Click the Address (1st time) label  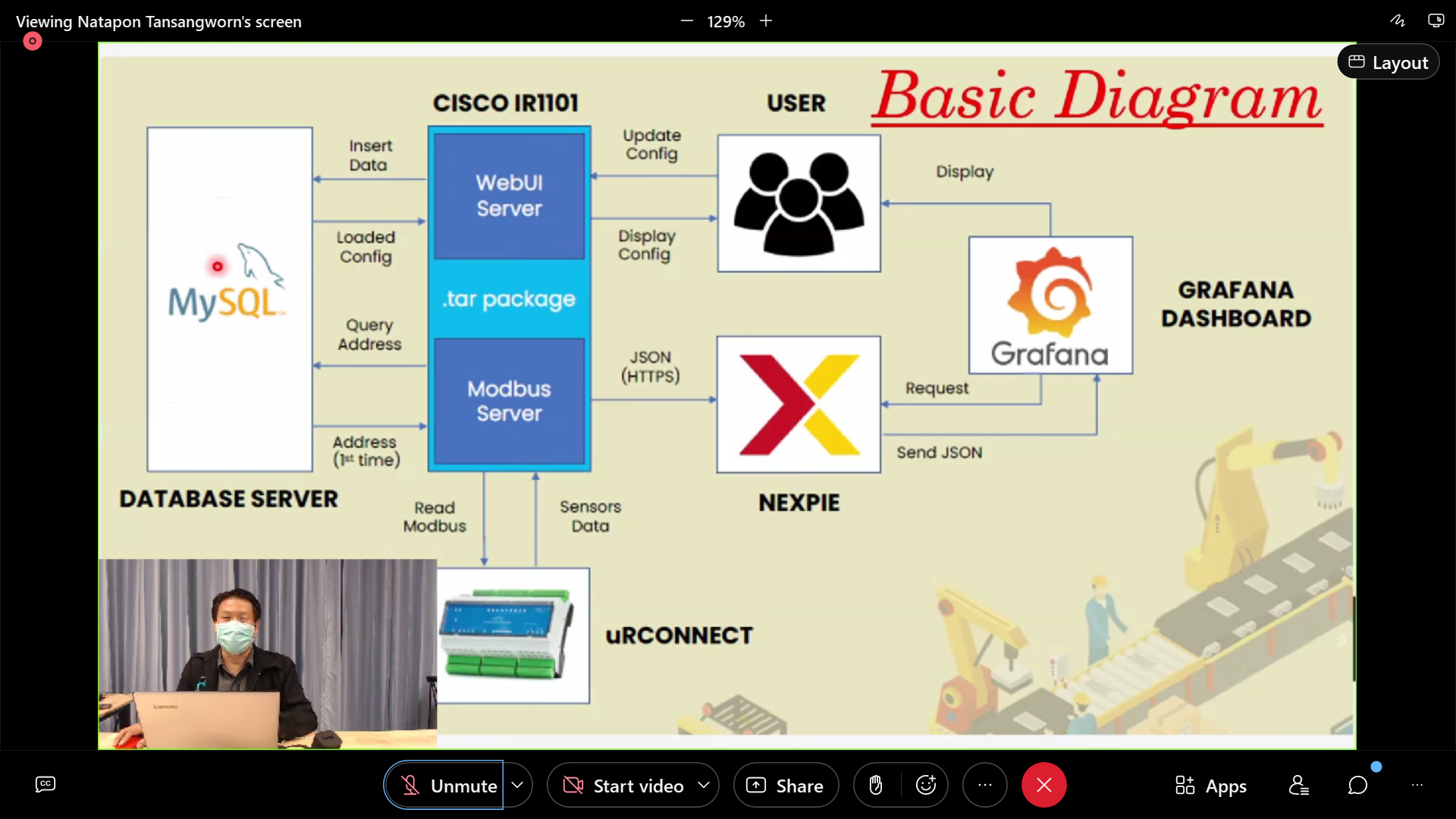(x=366, y=451)
